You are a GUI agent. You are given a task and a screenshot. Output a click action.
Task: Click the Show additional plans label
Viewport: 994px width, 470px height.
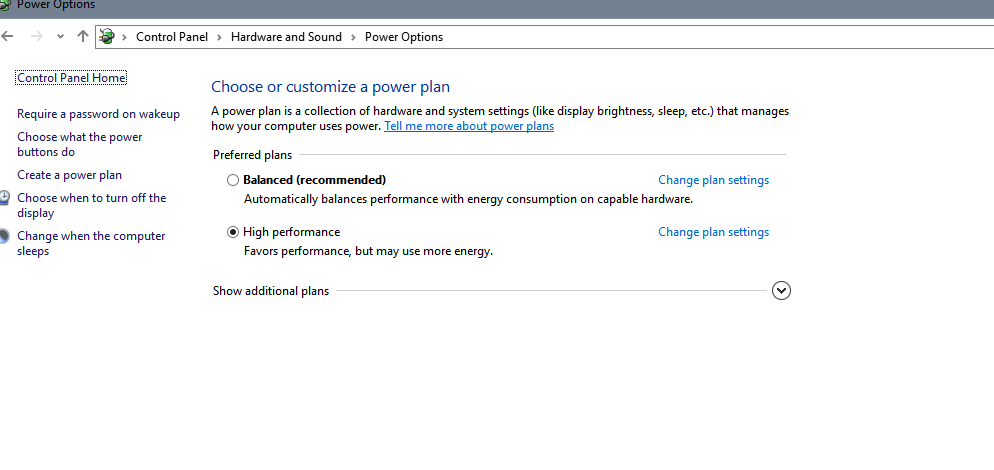[271, 291]
